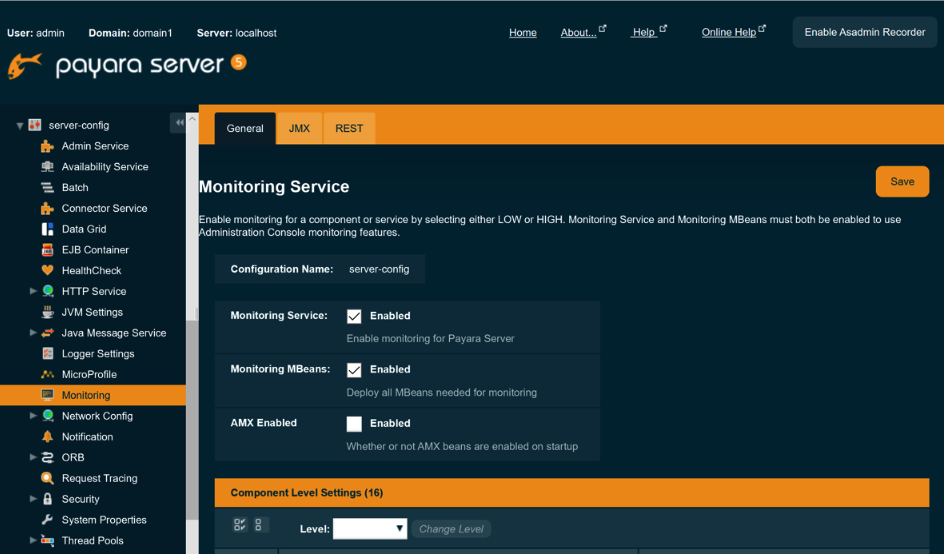Click the JVM Settings coffee cup icon
This screenshot has width=946, height=558.
47,312
